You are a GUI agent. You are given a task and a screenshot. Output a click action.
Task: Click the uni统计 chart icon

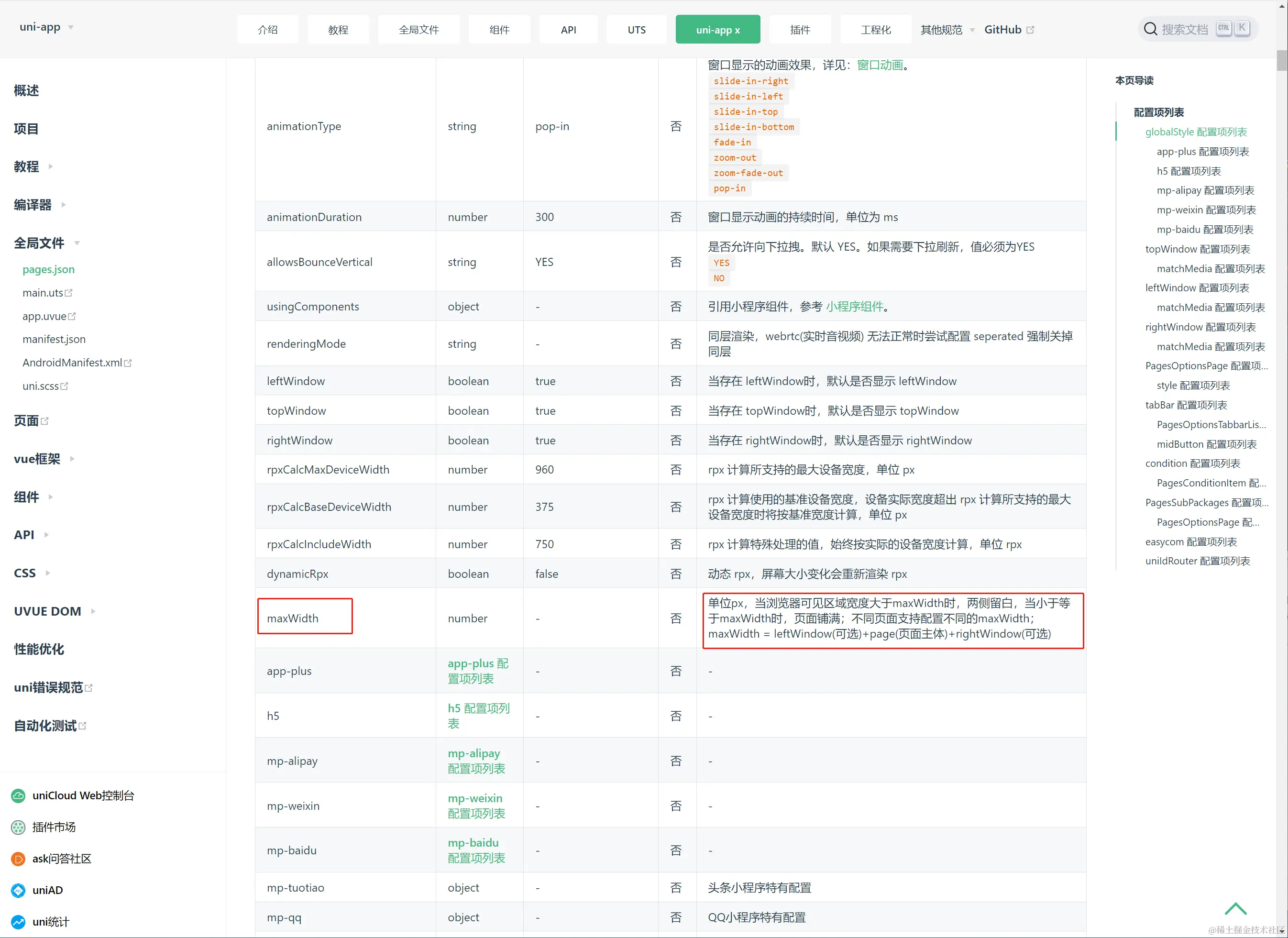[x=18, y=922]
